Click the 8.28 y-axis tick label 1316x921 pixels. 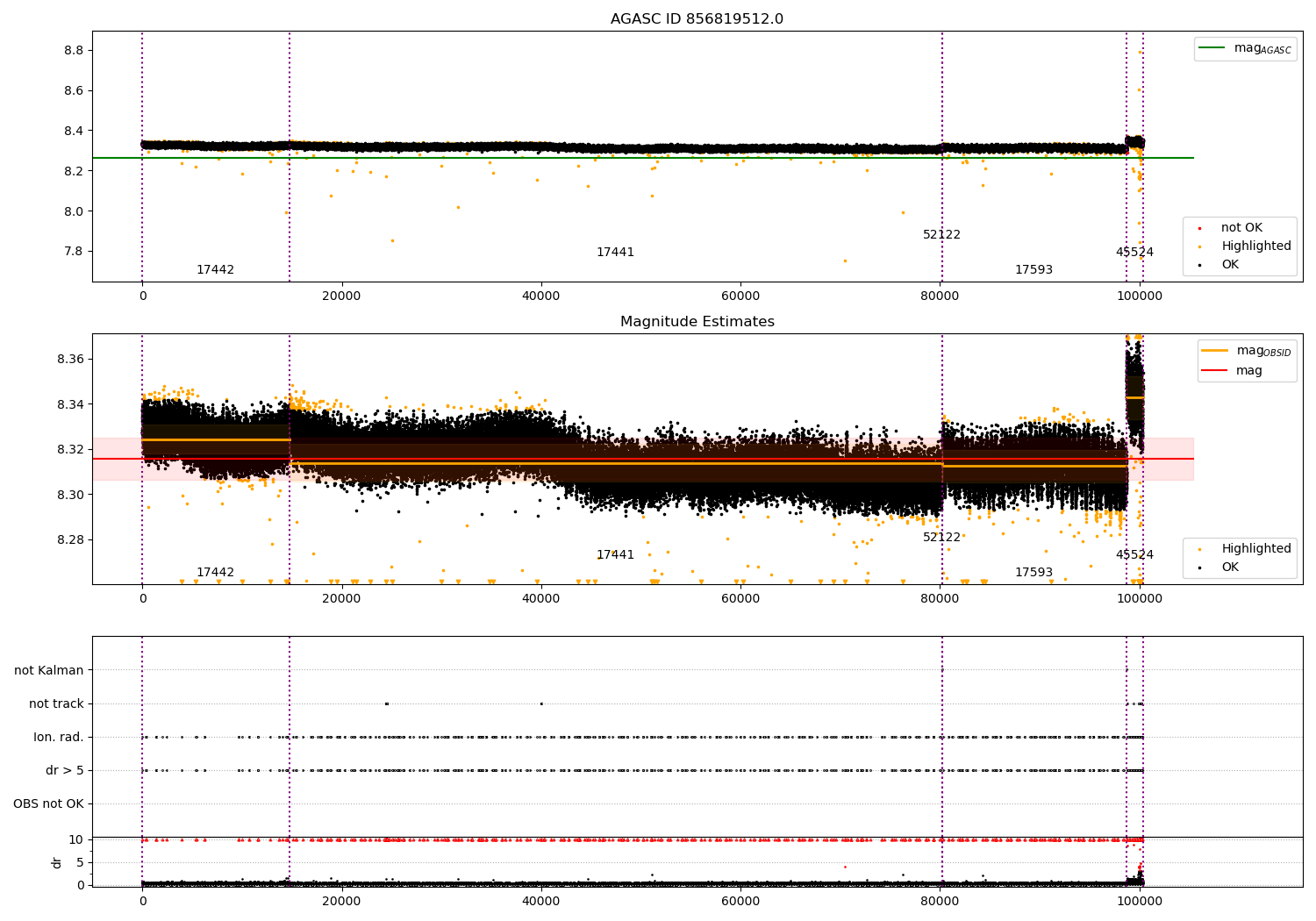70,540
